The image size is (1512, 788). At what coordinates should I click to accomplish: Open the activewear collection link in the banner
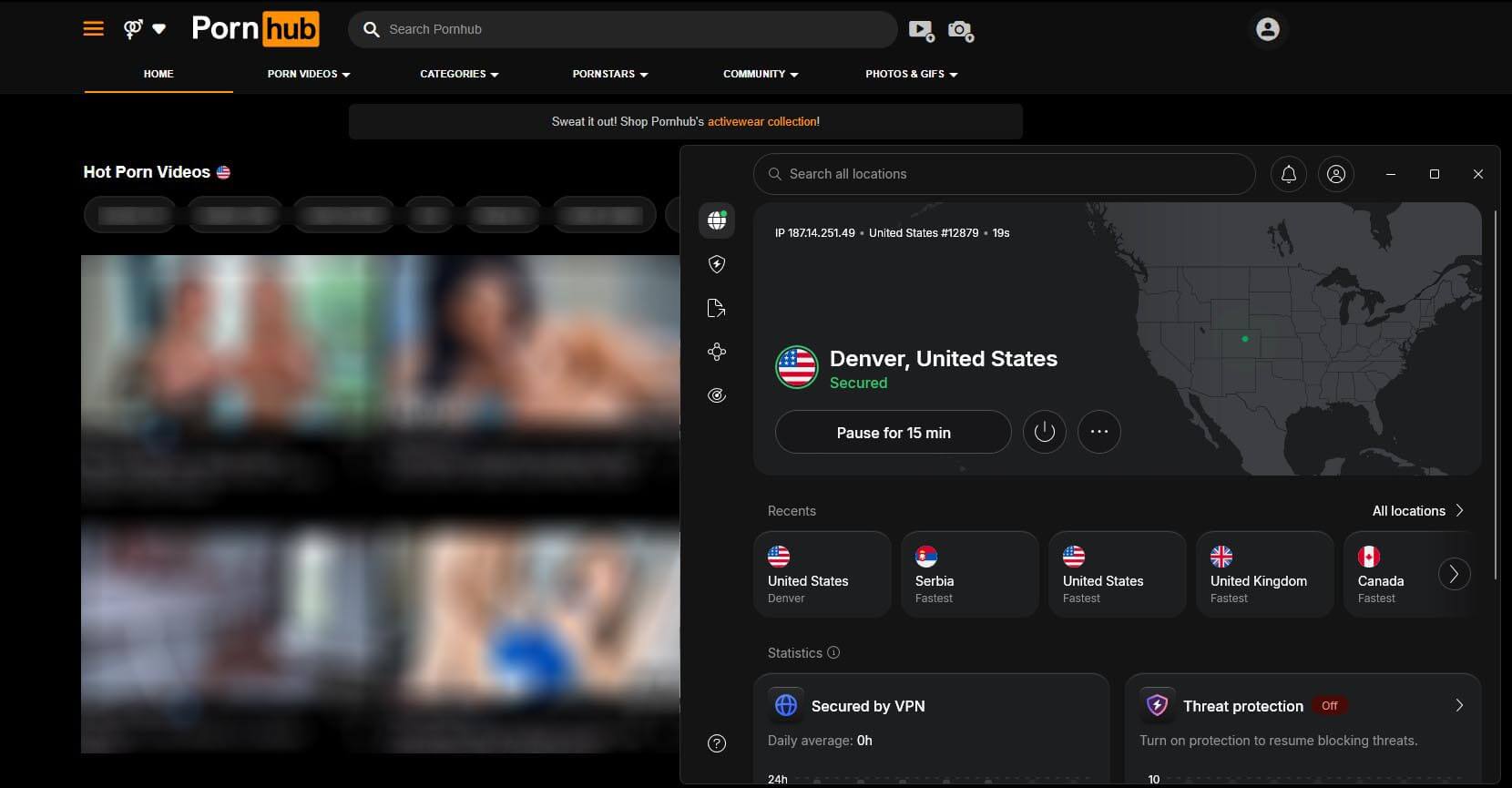click(762, 121)
